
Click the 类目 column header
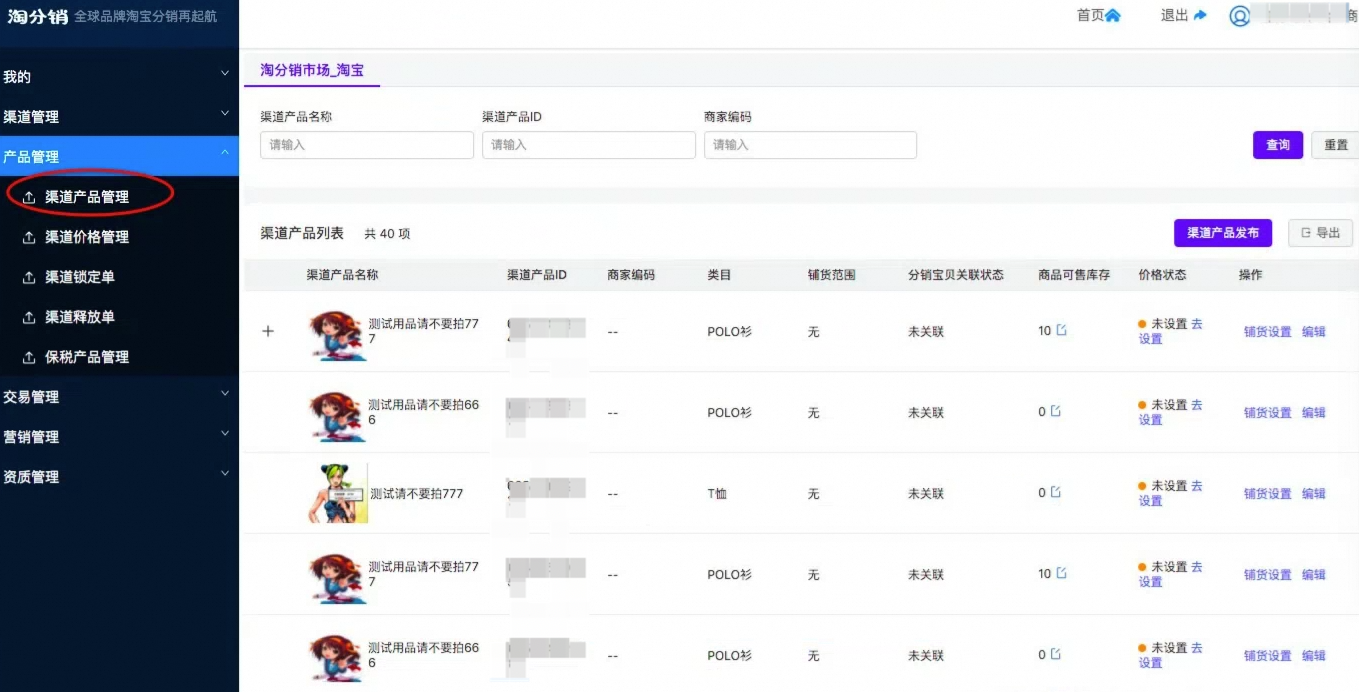(719, 275)
